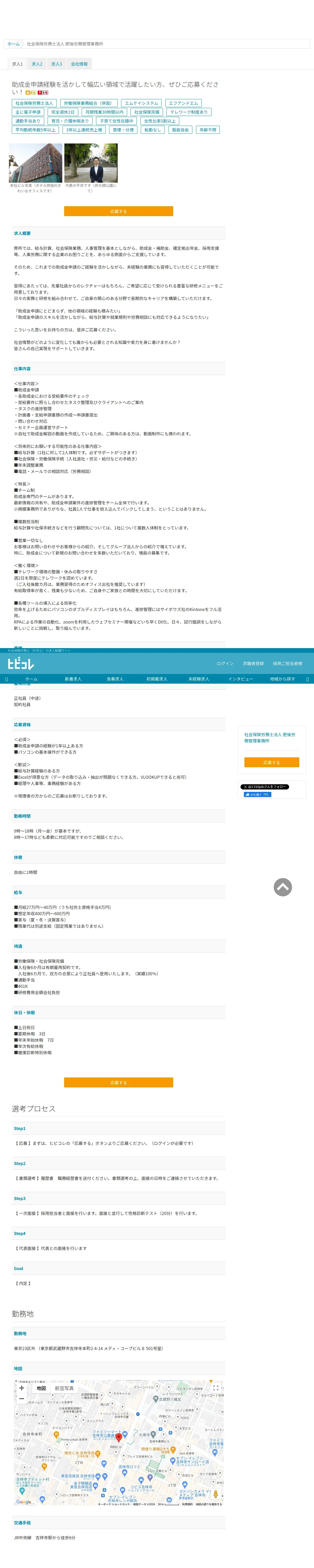314x1568 pixels.
Task: Click the menu icon left of ホーム
Action: (x=7, y=679)
